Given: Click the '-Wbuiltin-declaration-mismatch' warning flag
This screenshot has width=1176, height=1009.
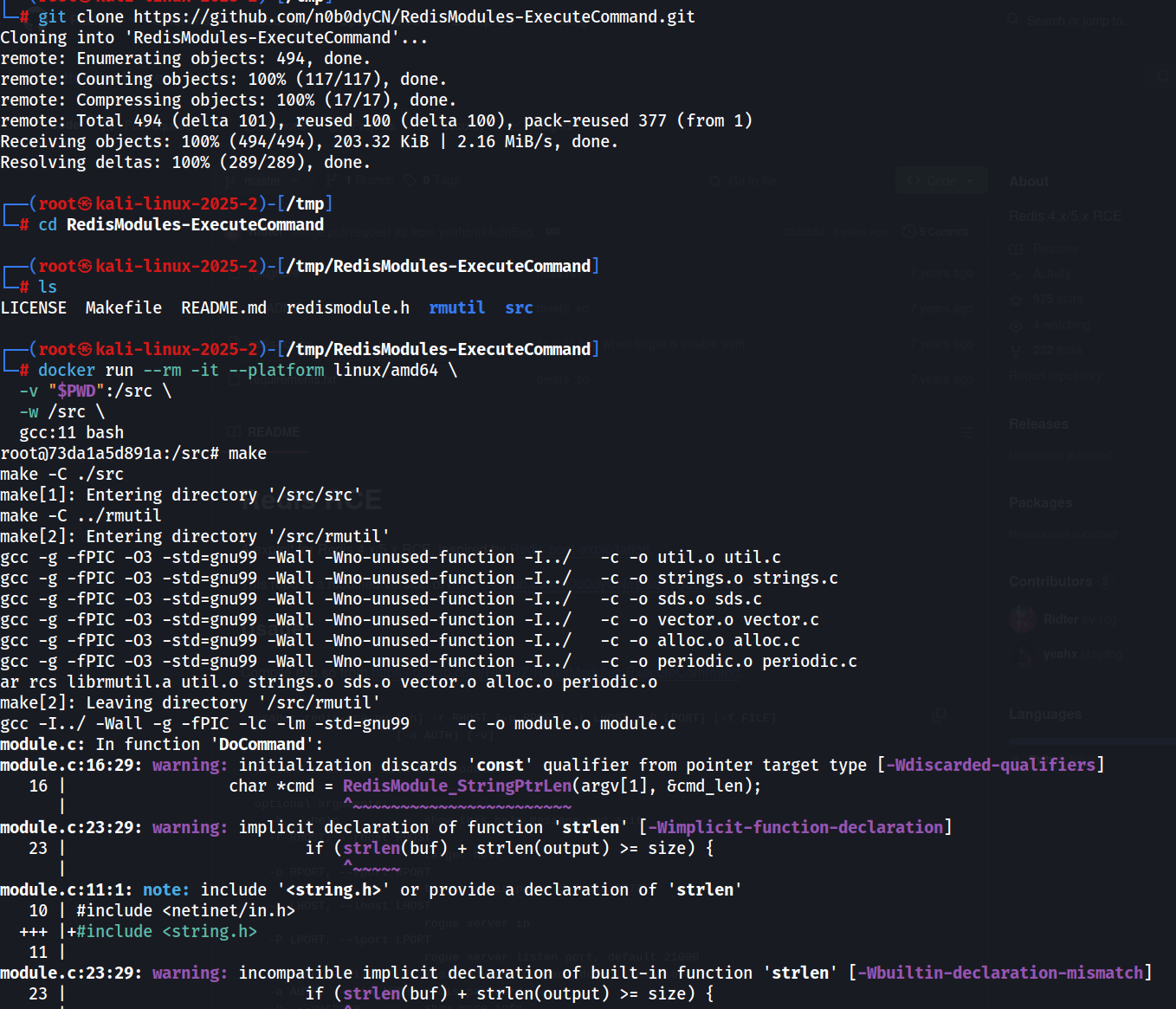Looking at the screenshot, I should click(x=1000, y=973).
